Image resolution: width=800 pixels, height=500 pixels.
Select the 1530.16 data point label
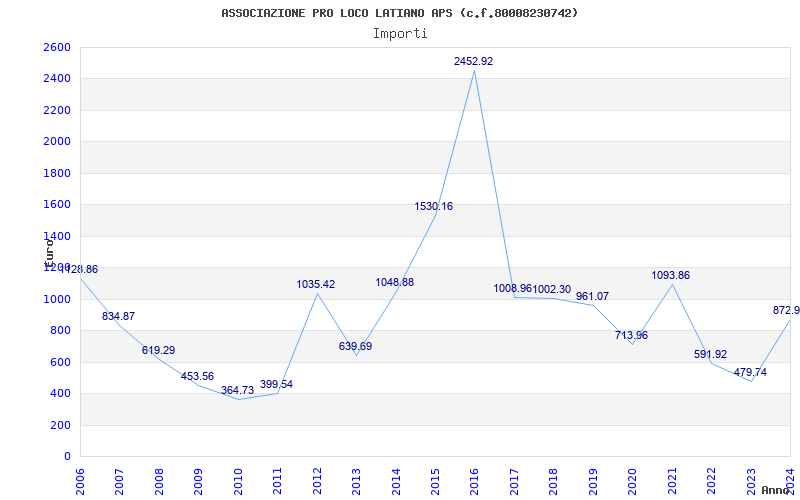tap(433, 207)
